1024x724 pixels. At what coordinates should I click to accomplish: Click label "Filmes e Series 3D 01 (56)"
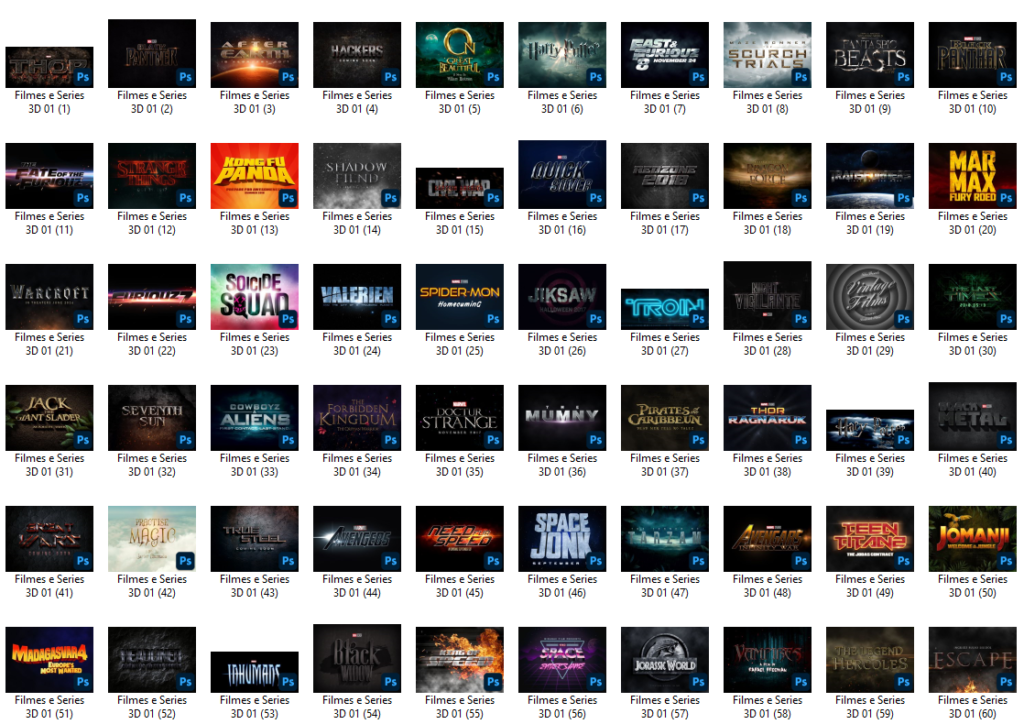pos(562,707)
